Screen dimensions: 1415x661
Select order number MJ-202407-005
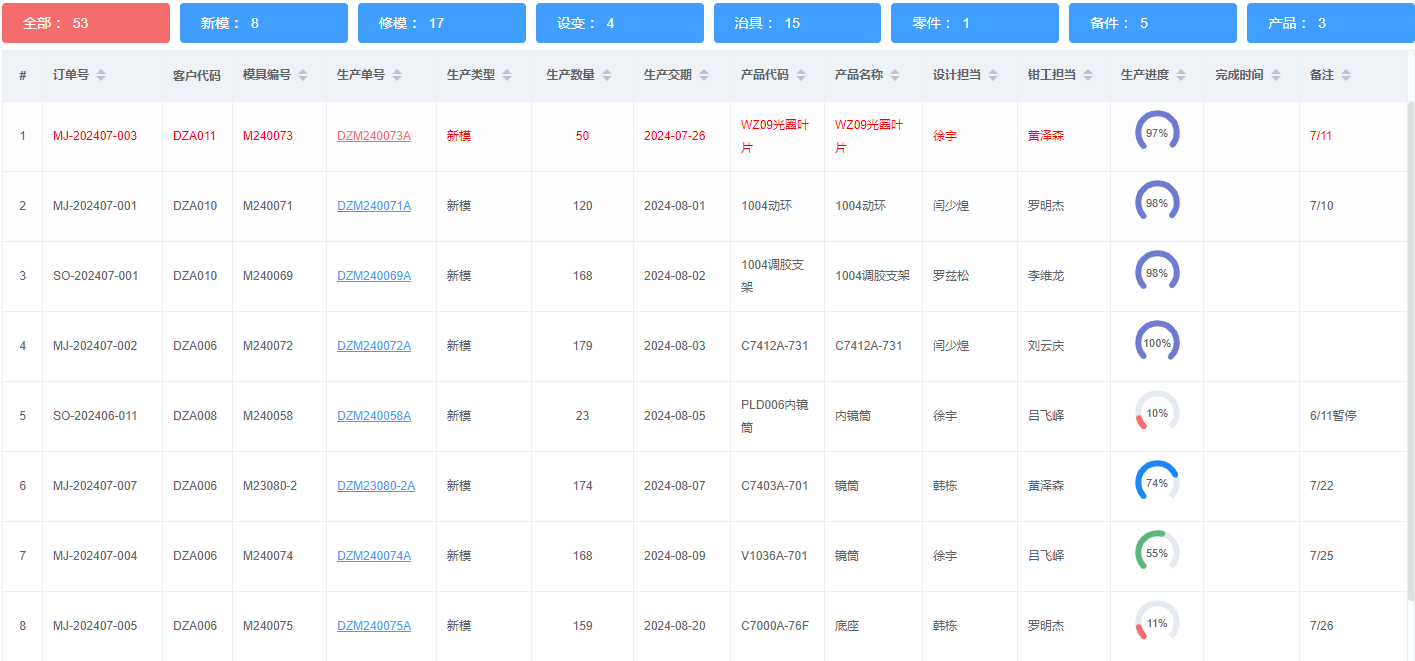point(95,626)
